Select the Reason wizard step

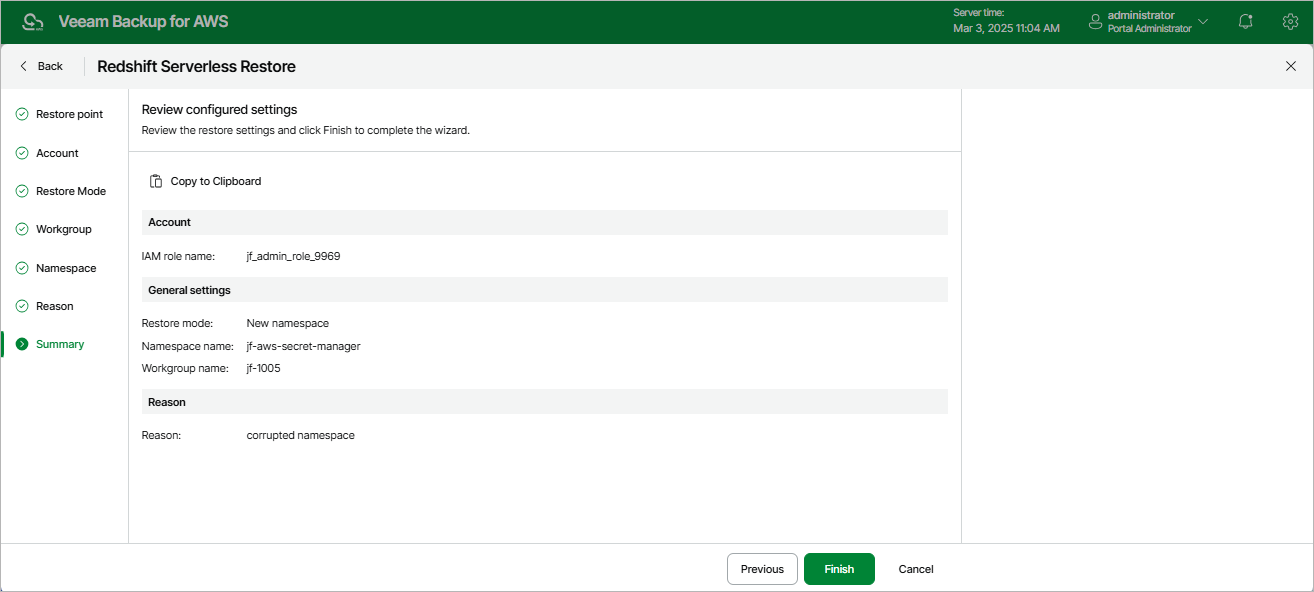[54, 306]
